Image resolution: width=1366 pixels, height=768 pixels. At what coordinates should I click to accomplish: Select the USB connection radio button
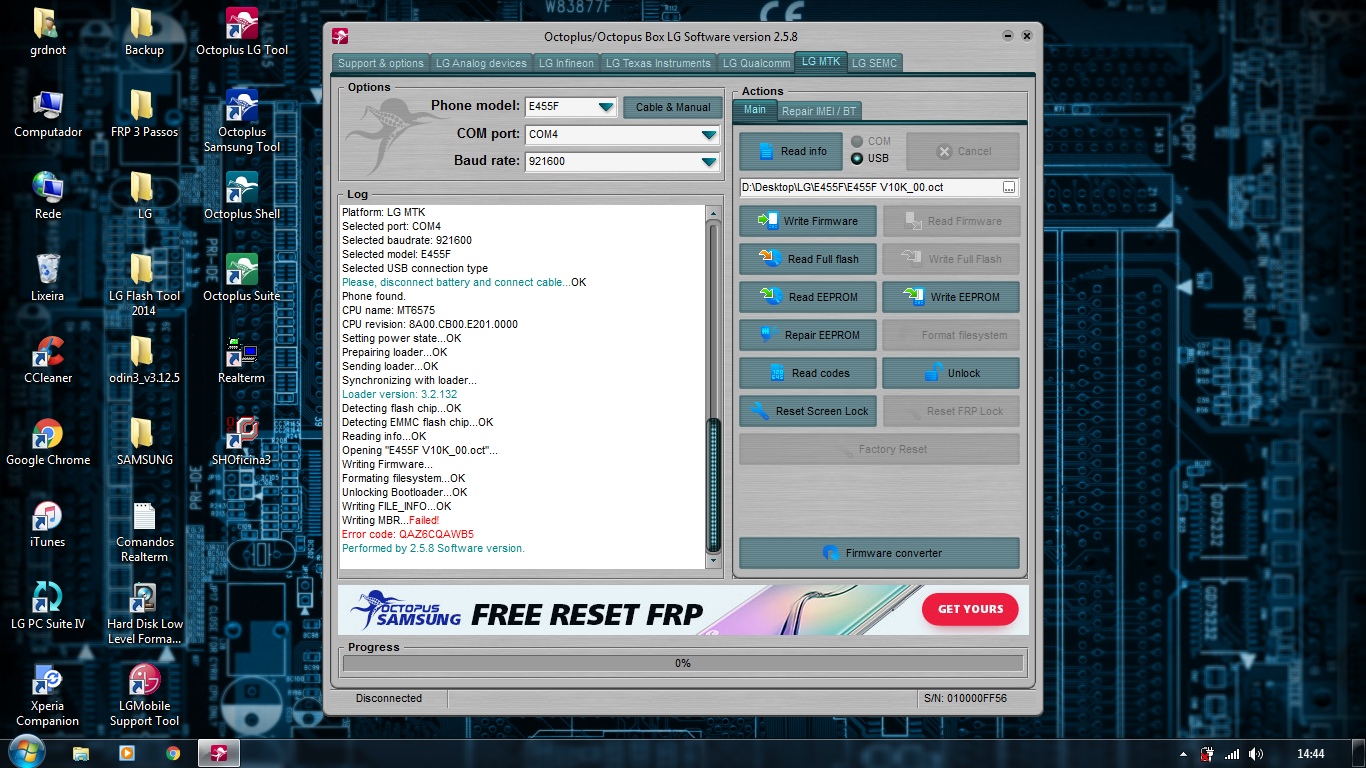[x=857, y=158]
